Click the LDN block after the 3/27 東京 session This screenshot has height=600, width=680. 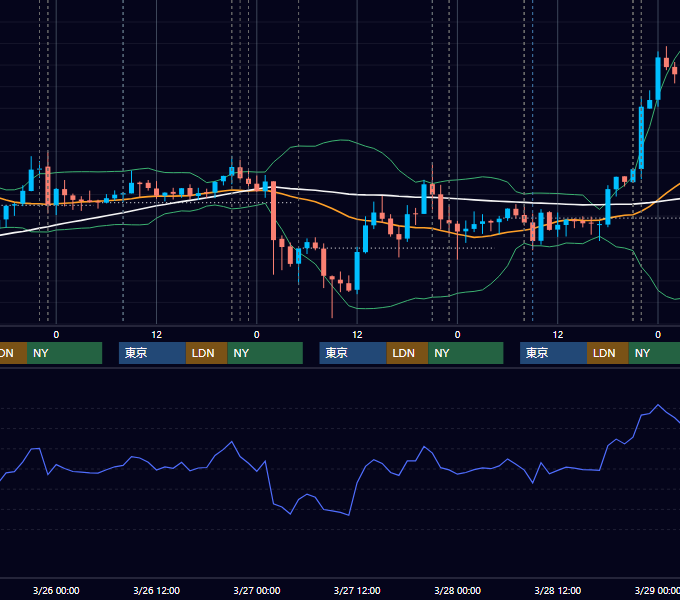[x=407, y=353]
